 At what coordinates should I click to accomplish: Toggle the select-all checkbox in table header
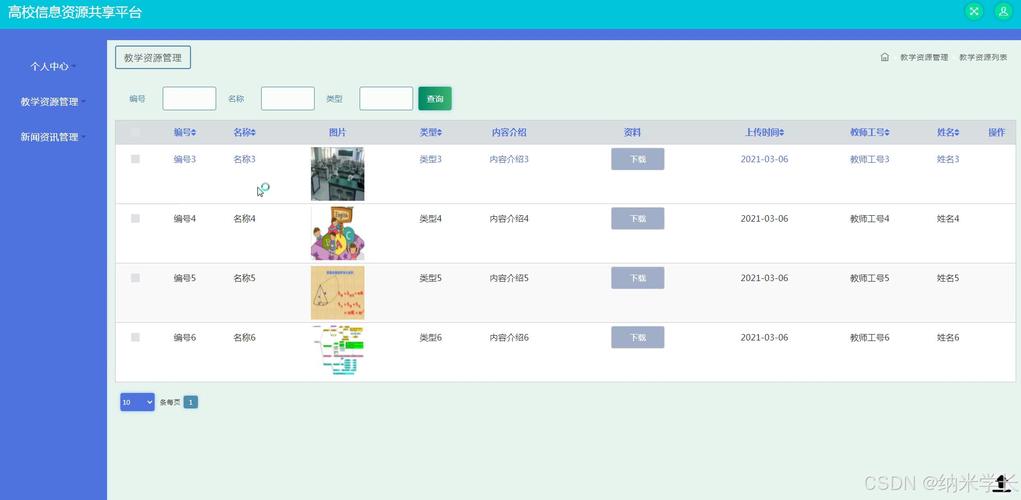click(x=135, y=132)
